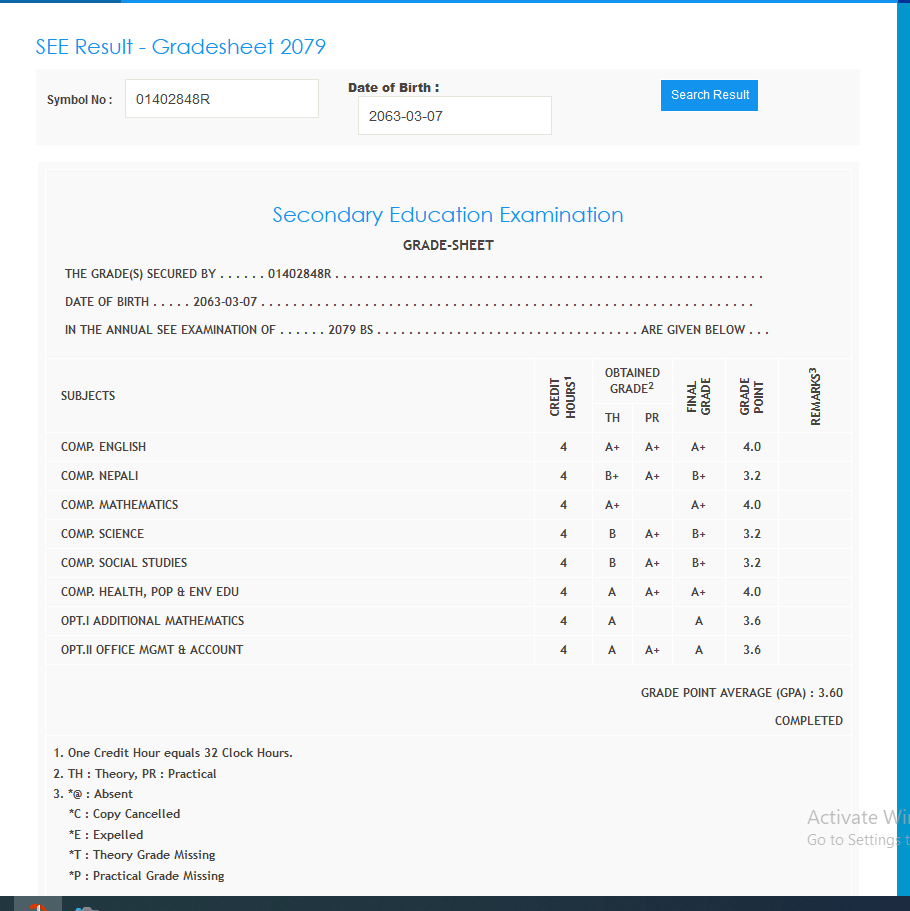The width and height of the screenshot is (910, 911).
Task: Click the highlighted red-orange taskbar app icon
Action: pos(38,905)
